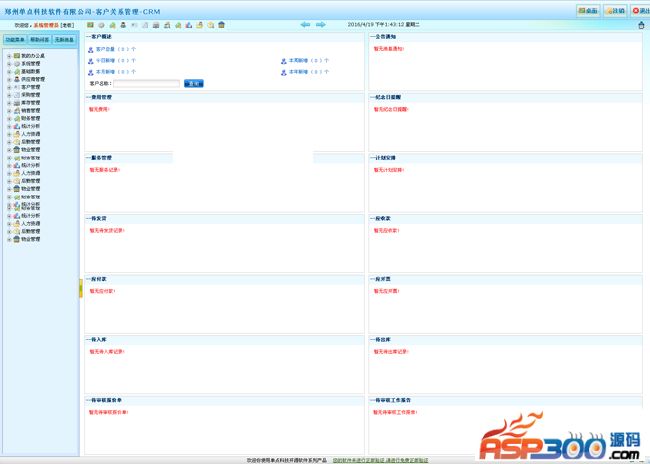Click the 桌面 desktop button
The width and height of the screenshot is (650, 464).
(588, 10)
